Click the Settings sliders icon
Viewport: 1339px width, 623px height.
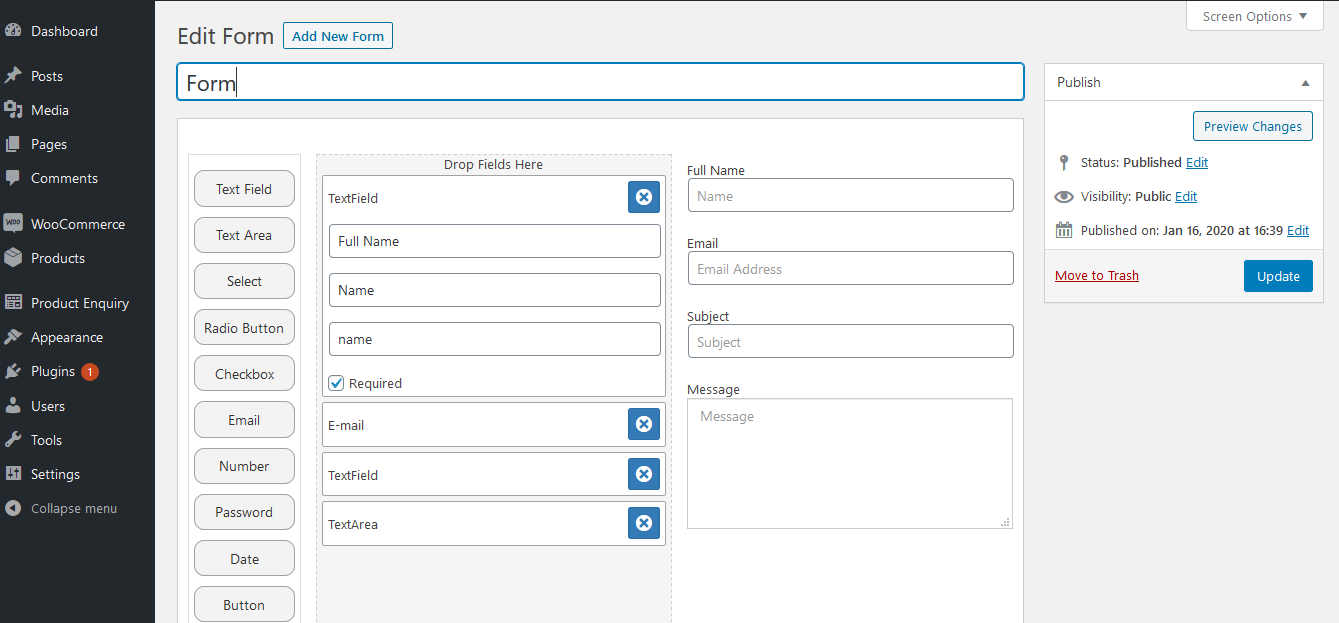[13, 474]
